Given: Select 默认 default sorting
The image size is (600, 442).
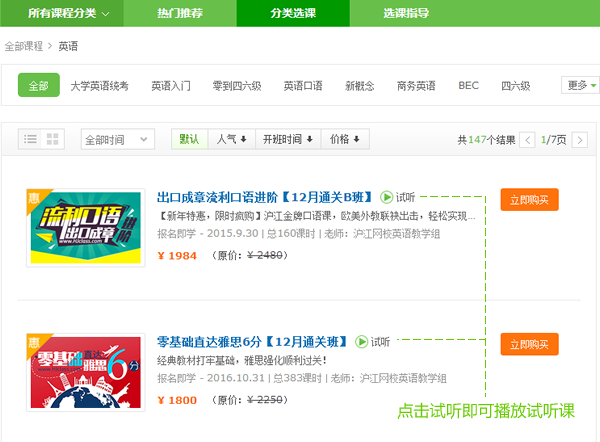Looking at the screenshot, I should 189,139.
